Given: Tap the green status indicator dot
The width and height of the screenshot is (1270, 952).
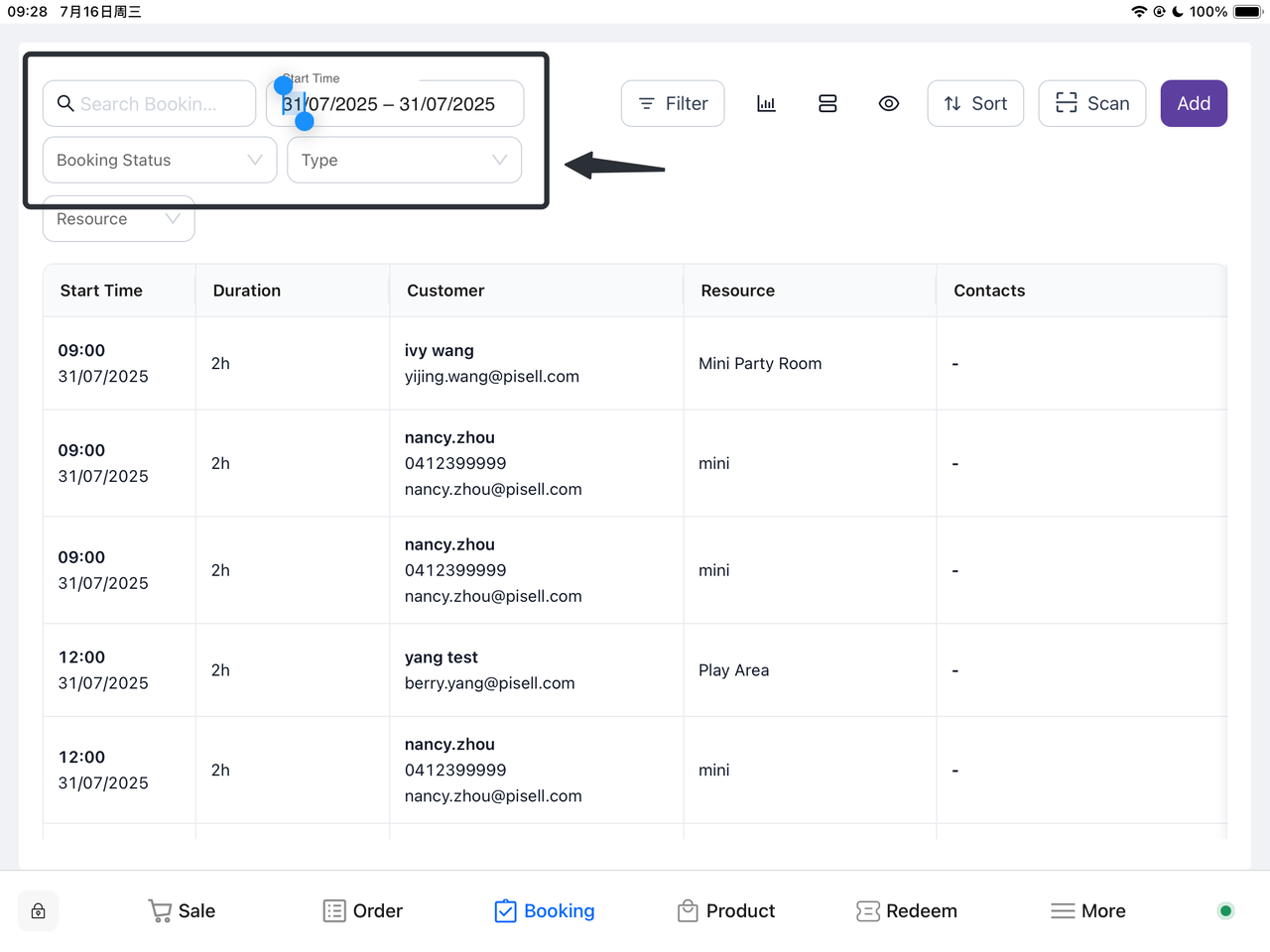Looking at the screenshot, I should tap(1225, 911).
